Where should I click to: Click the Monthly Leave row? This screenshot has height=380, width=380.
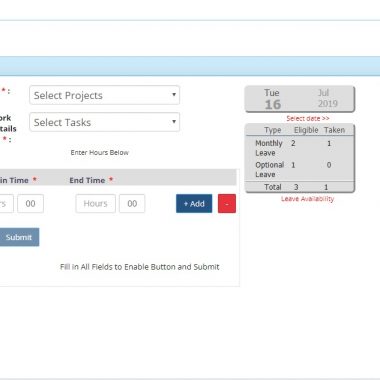tap(300, 148)
